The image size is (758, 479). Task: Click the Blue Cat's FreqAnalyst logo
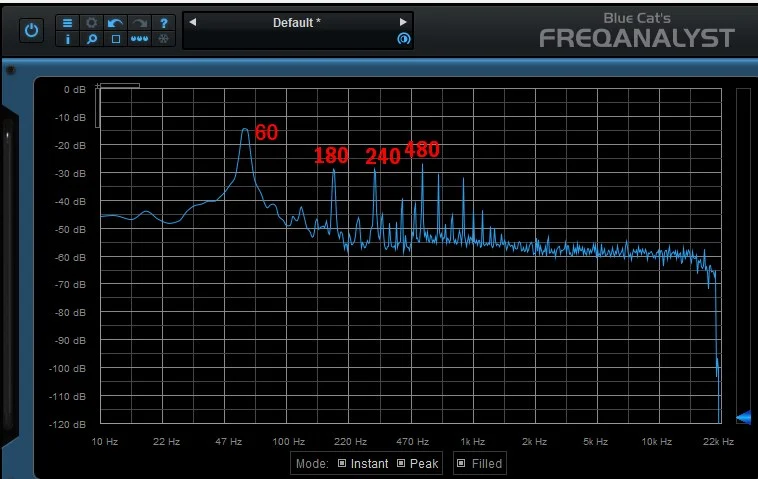[x=637, y=31]
